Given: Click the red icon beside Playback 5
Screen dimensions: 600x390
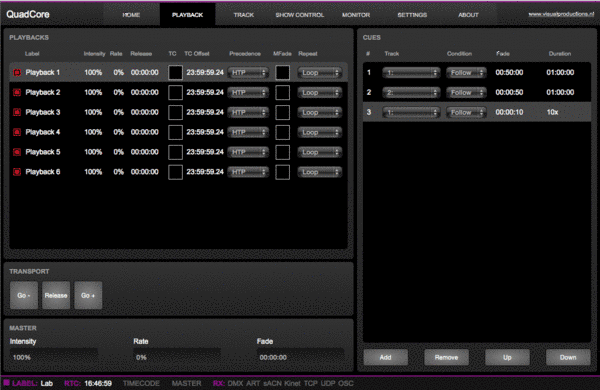Looking at the screenshot, I should [17, 152].
